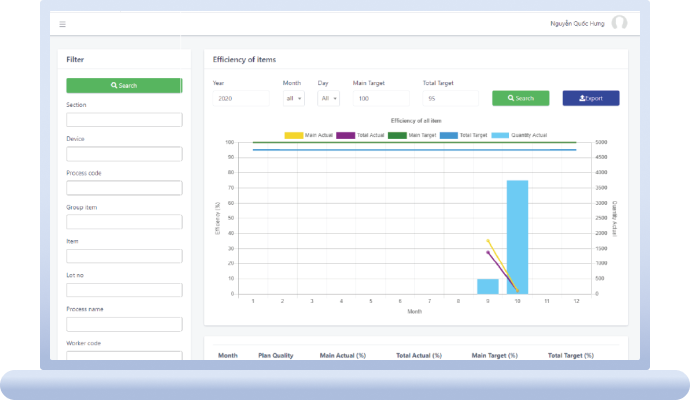
Task: Open the hamburger sidebar menu
Action: click(x=62, y=24)
